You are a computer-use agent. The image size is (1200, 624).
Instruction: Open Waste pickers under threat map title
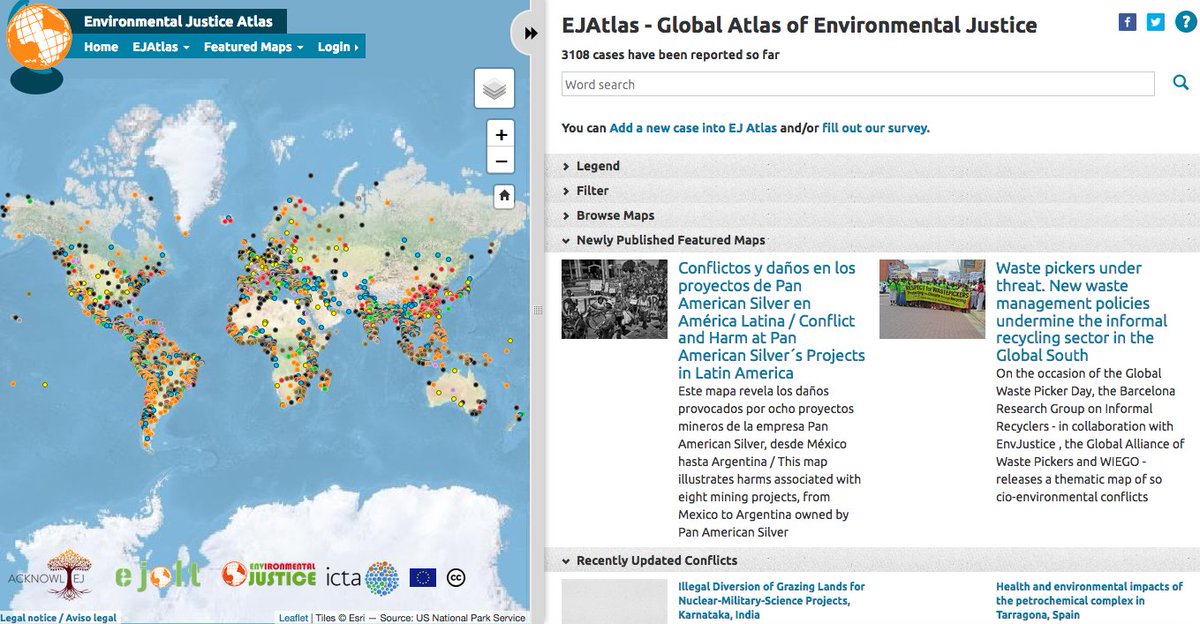tap(1082, 311)
